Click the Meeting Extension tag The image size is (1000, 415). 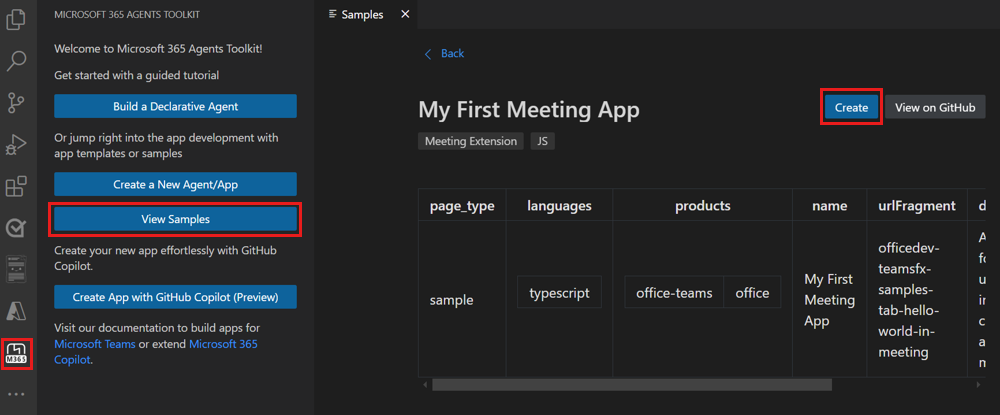(x=471, y=142)
